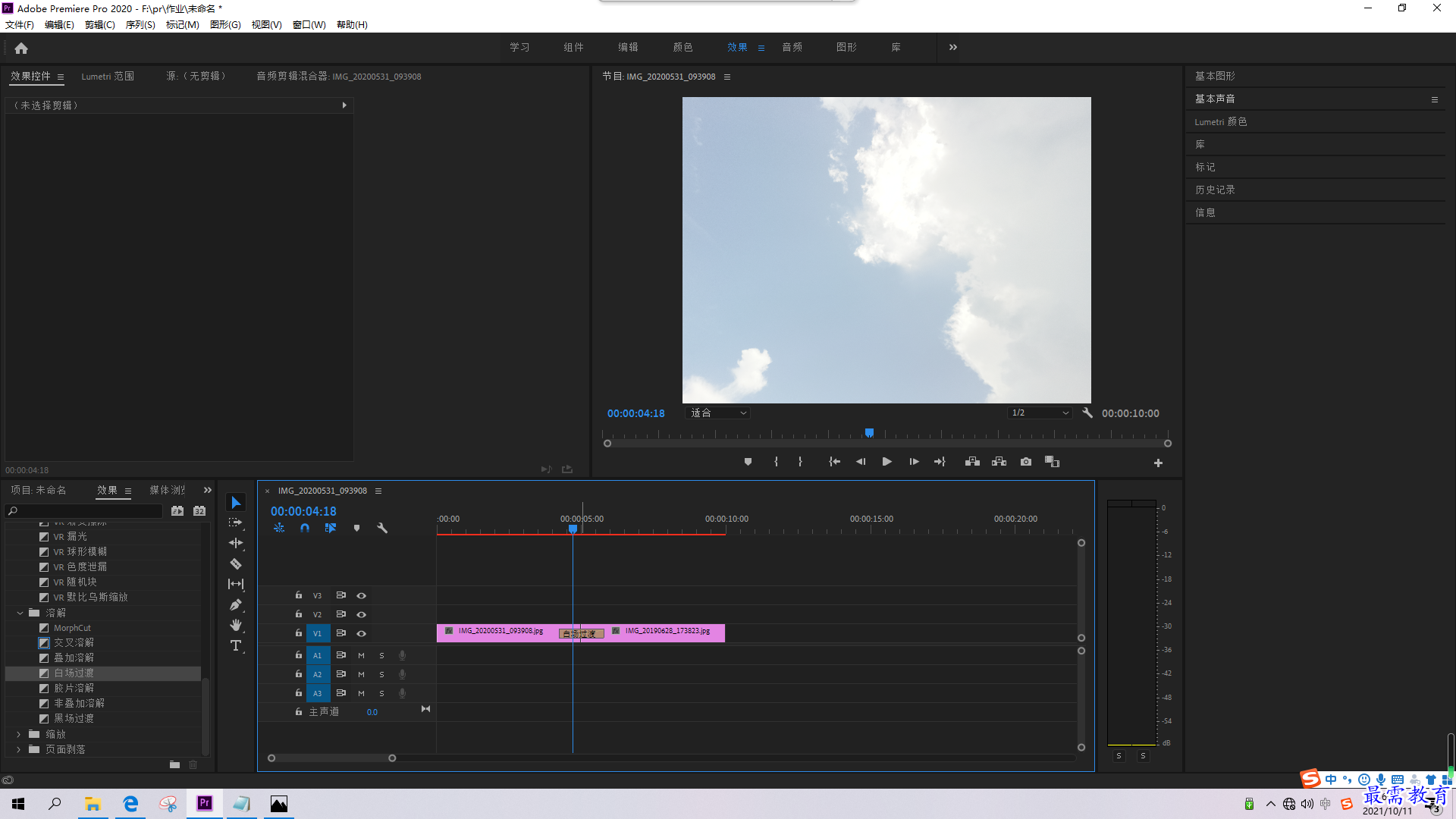Open 文件(F) menu

click(20, 25)
